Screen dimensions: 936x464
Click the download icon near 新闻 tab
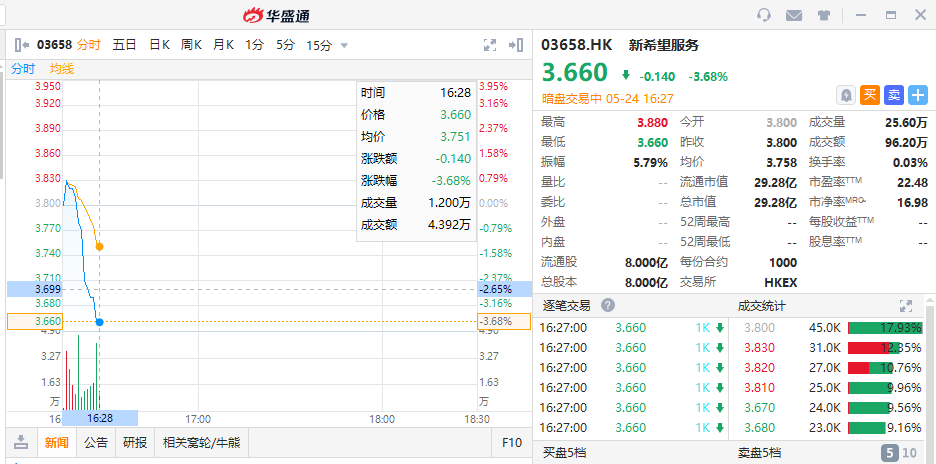[21, 443]
